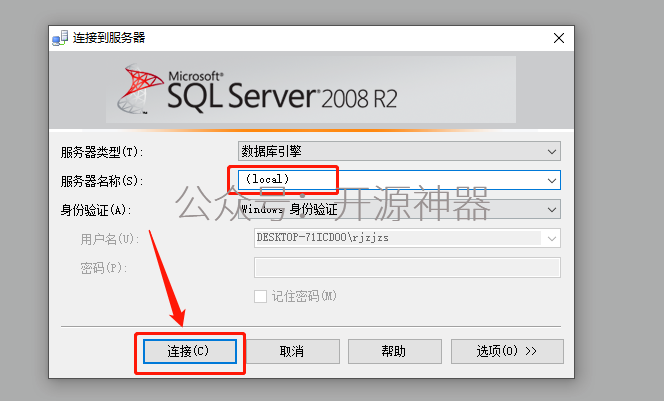This screenshot has width=664, height=401.
Task: Click the 服务器名称(S) label
Action: coord(102,181)
